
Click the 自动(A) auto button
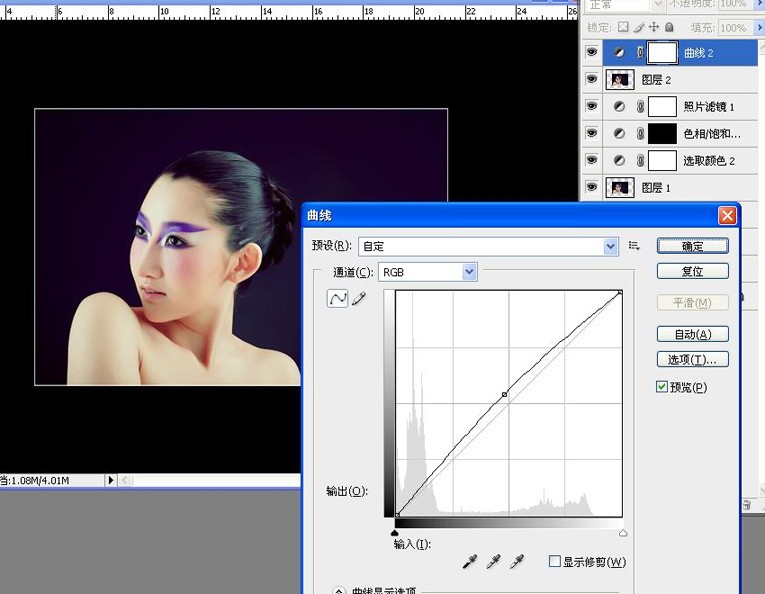(x=693, y=334)
